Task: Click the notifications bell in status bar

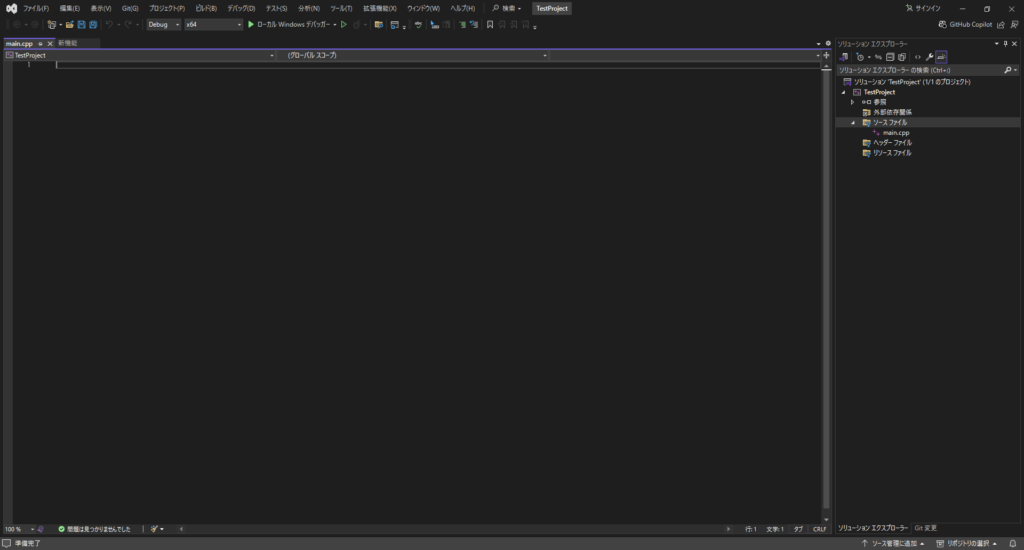Action: 1012,543
